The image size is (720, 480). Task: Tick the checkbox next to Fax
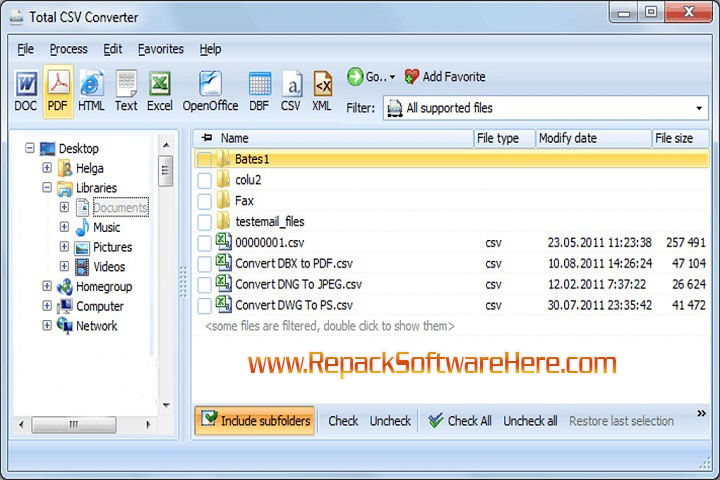[x=204, y=201]
